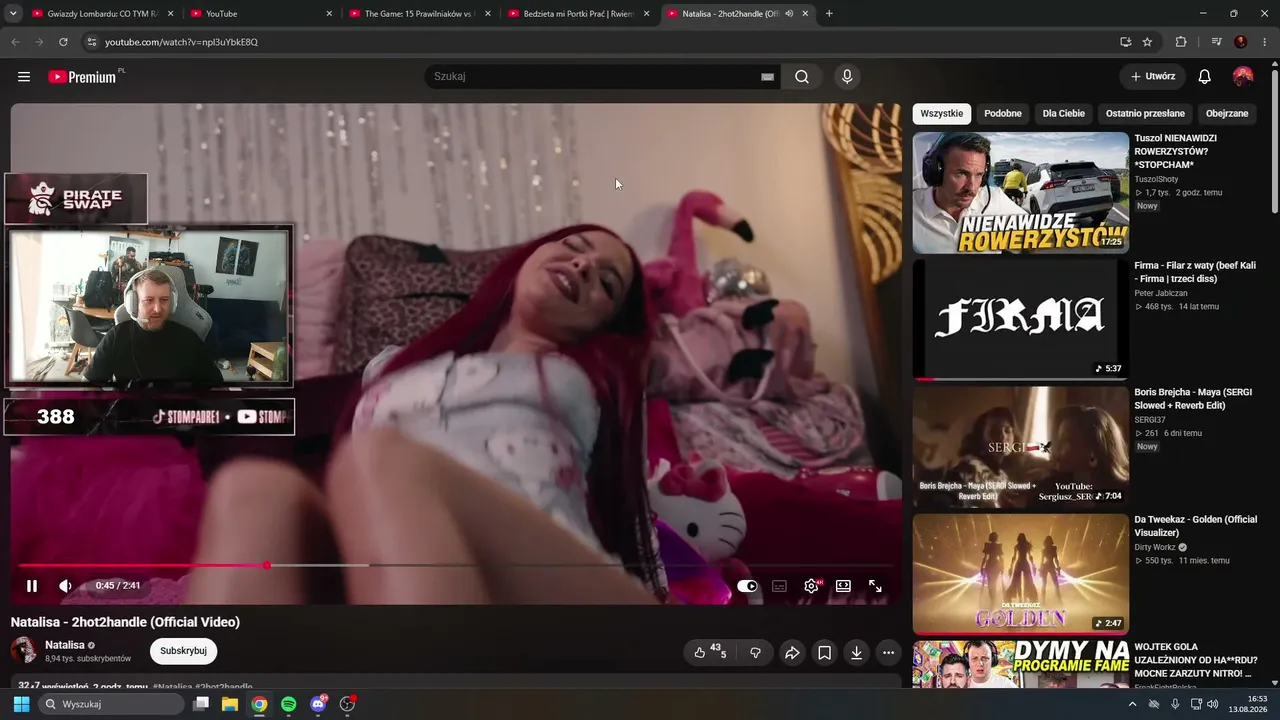This screenshot has height=720, width=1280.
Task: Click the address bar URL
Action: click(181, 42)
